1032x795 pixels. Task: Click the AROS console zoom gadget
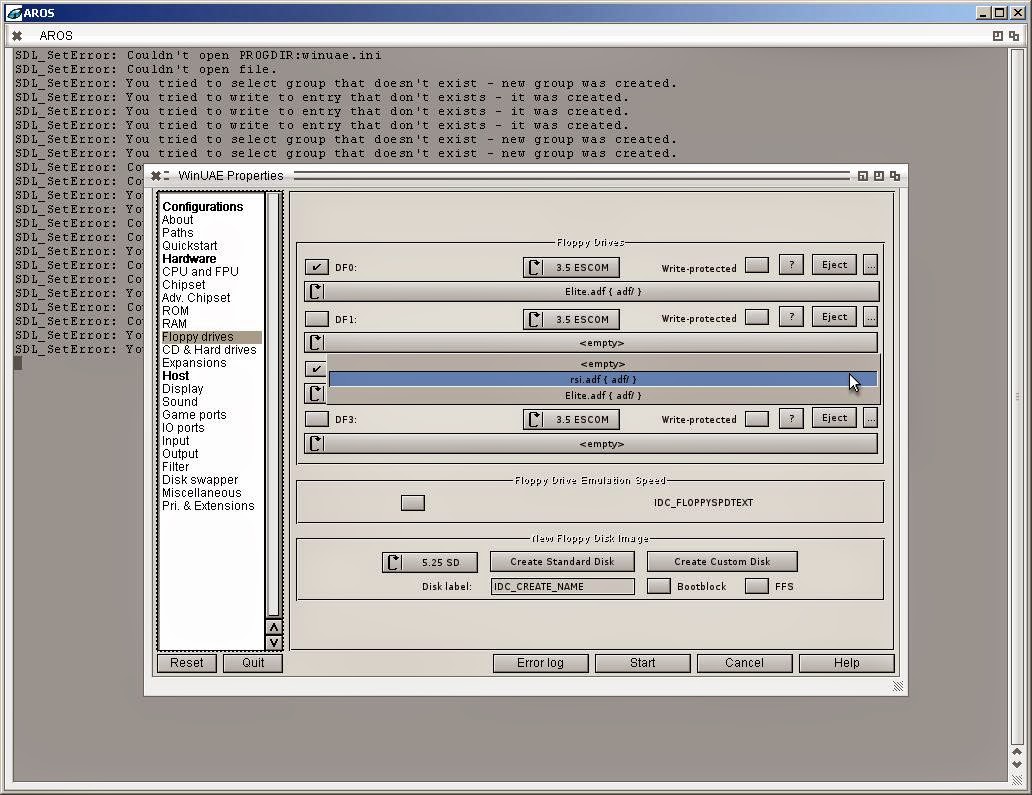click(998, 36)
